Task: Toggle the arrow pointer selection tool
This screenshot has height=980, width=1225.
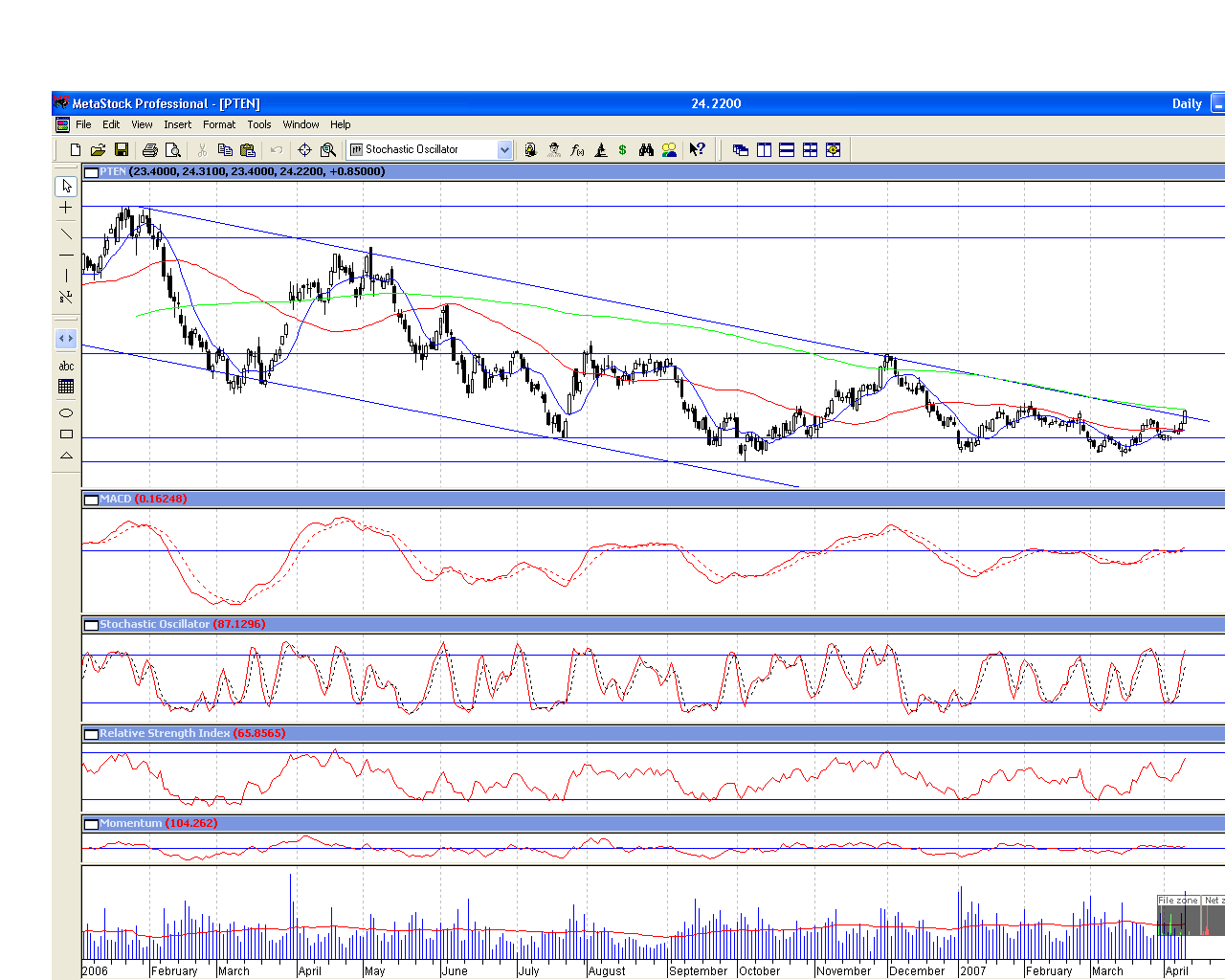Action: pyautogui.click(x=66, y=186)
